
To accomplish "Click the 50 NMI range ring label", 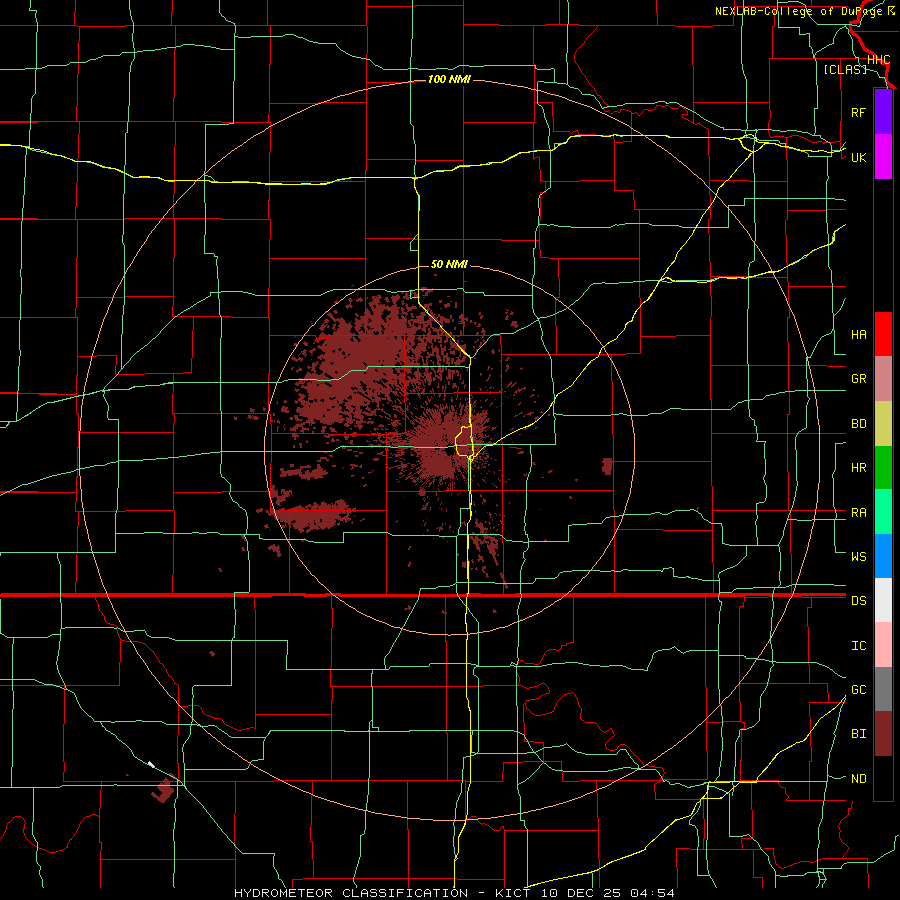I will pyautogui.click(x=449, y=264).
